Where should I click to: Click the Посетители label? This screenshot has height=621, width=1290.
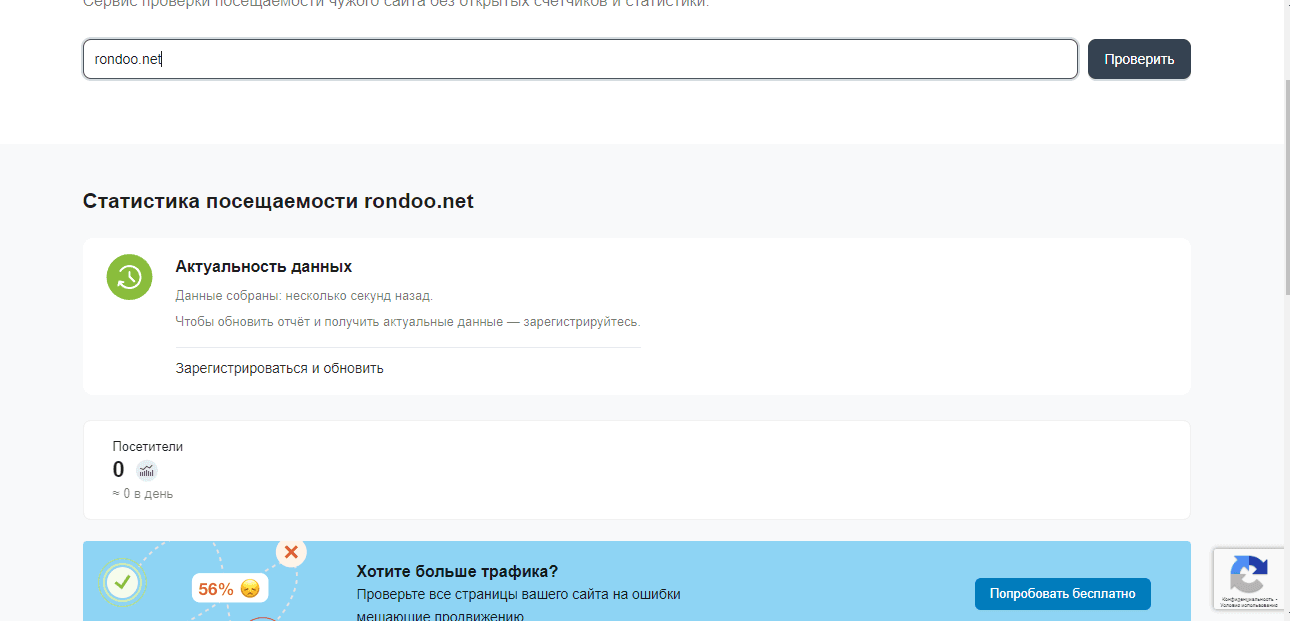[x=148, y=447]
